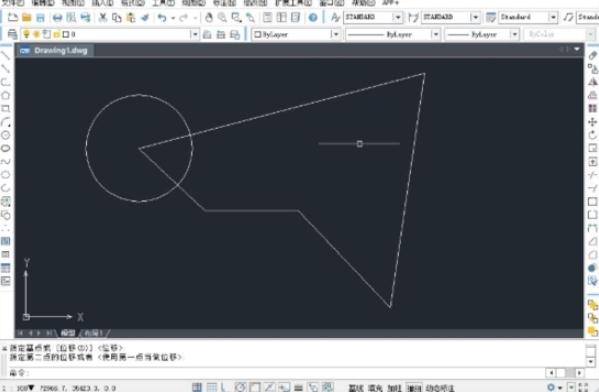The height and width of the screenshot is (392, 599).
Task: Select the Chamfer tool in right toolbar
Action: point(593,241)
